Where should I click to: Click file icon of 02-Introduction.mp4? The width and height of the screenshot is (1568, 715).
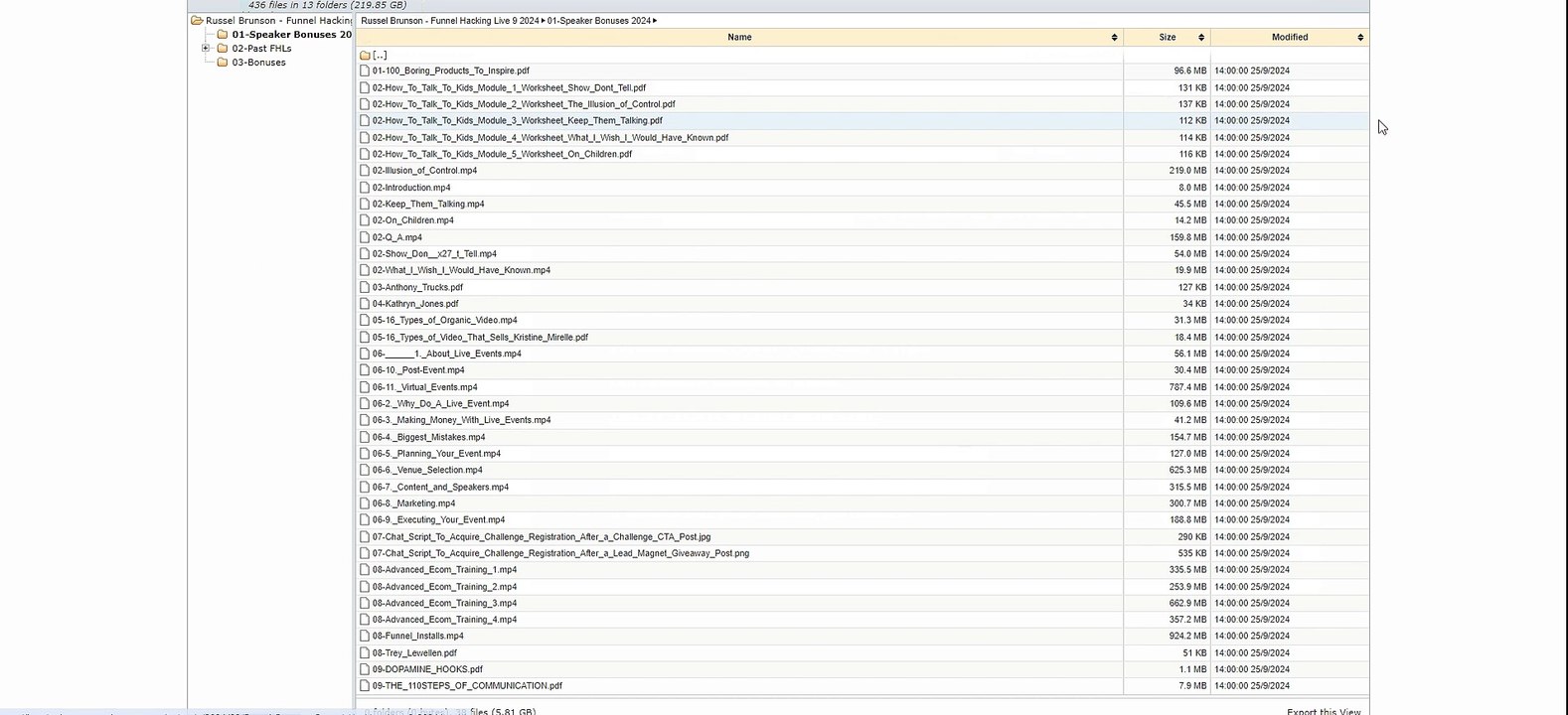(365, 187)
